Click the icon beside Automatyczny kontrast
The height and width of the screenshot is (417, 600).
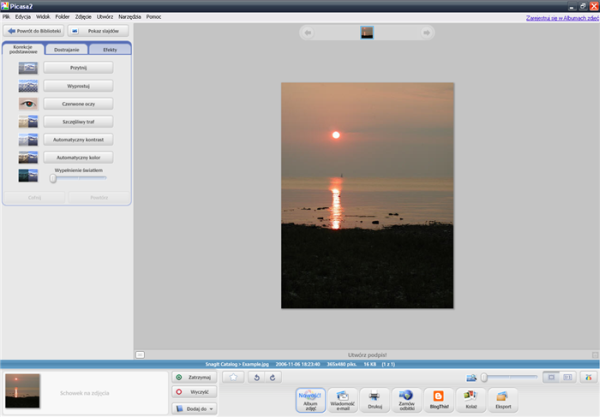(x=28, y=140)
